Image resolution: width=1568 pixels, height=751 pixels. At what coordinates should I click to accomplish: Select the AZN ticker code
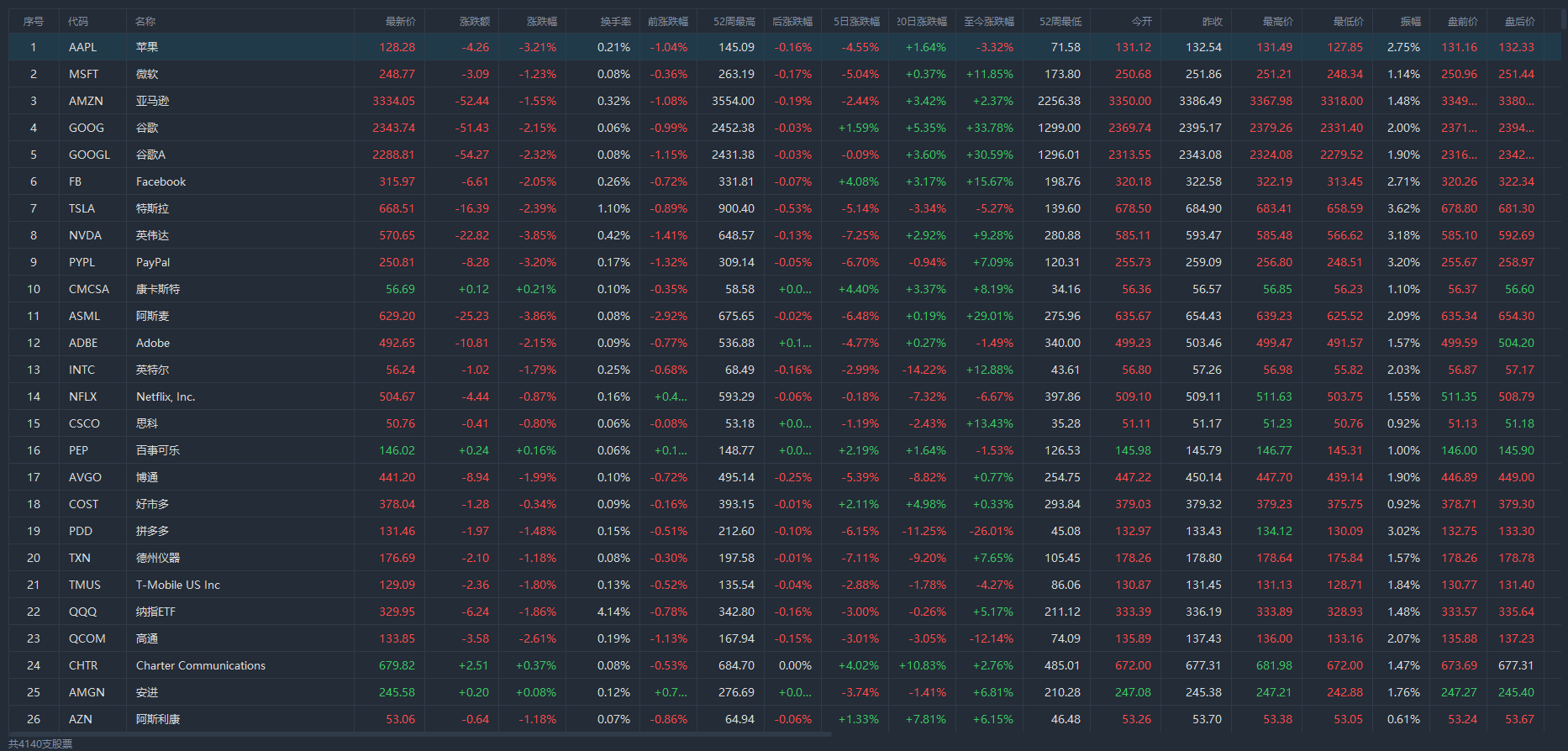(80, 719)
